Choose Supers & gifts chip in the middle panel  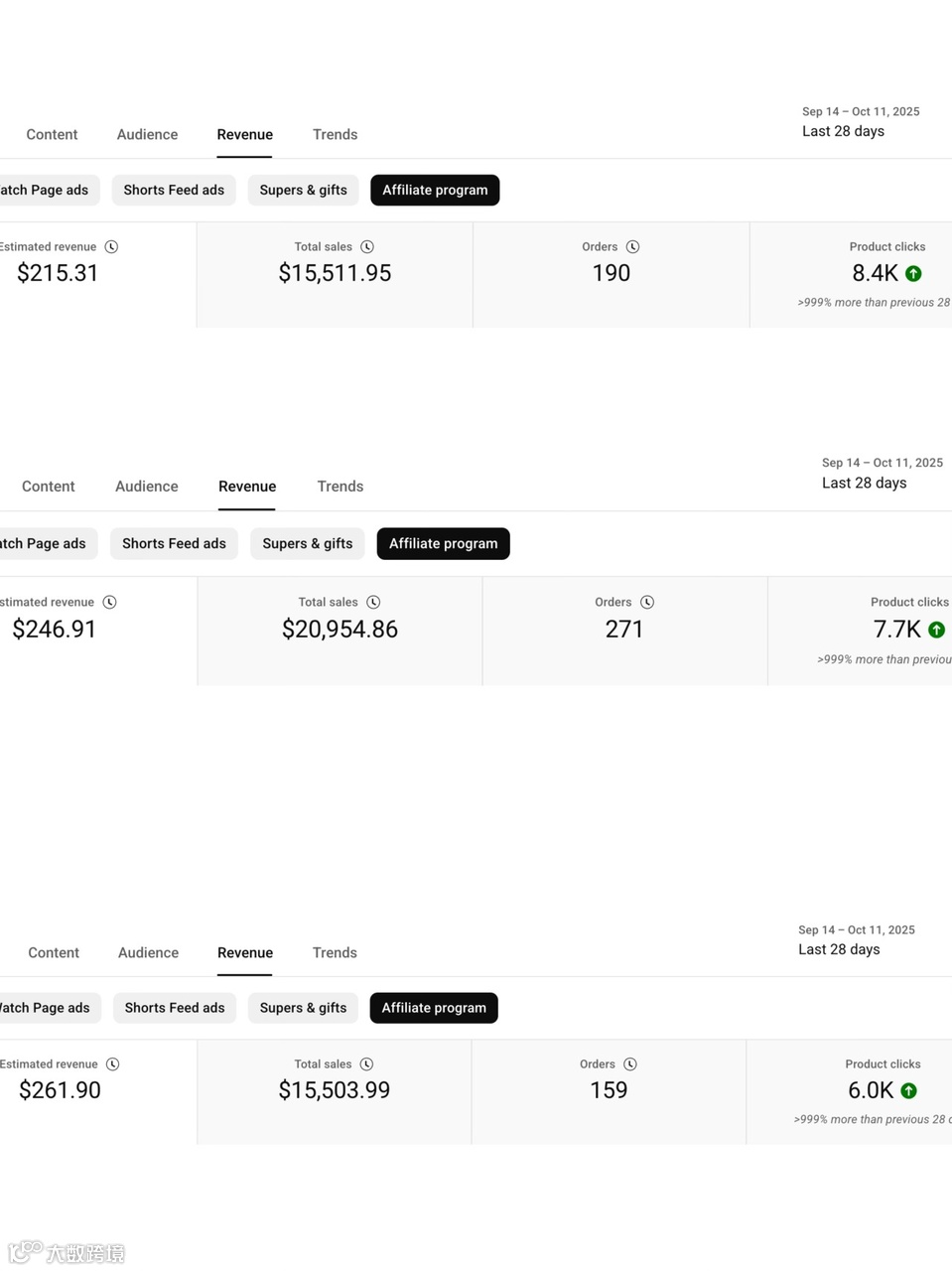point(308,544)
